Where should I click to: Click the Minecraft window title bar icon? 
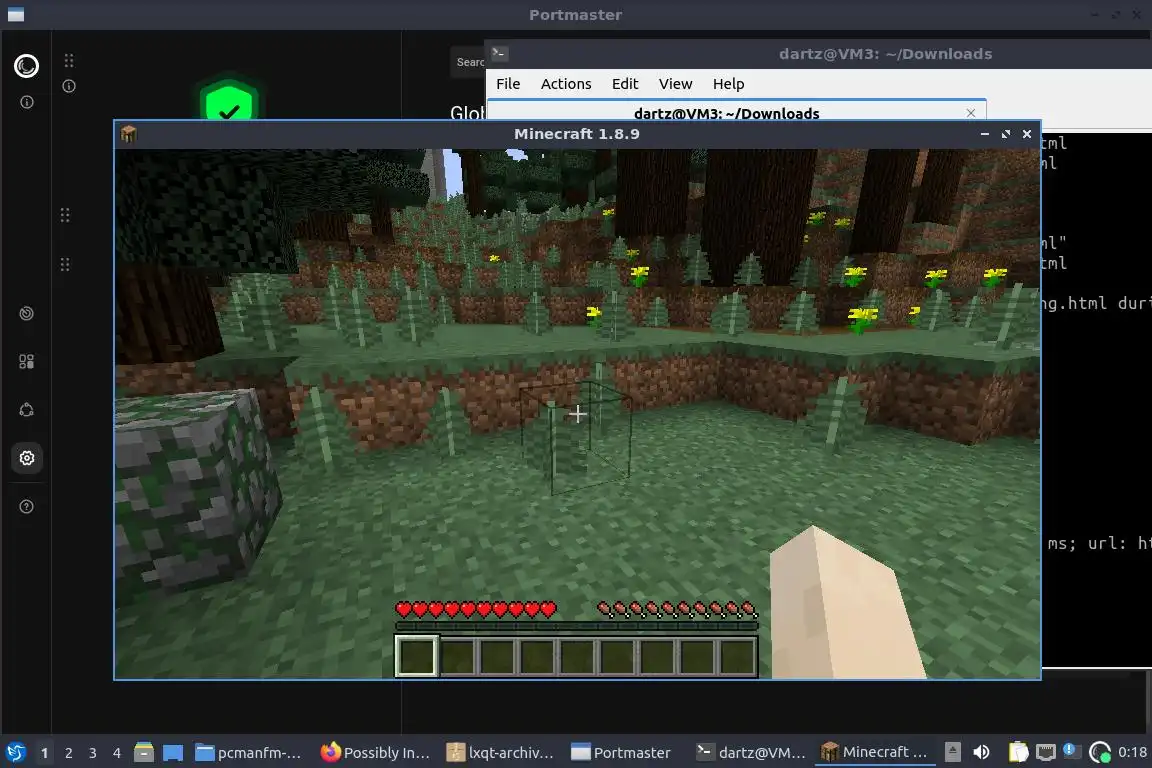pyautogui.click(x=129, y=134)
